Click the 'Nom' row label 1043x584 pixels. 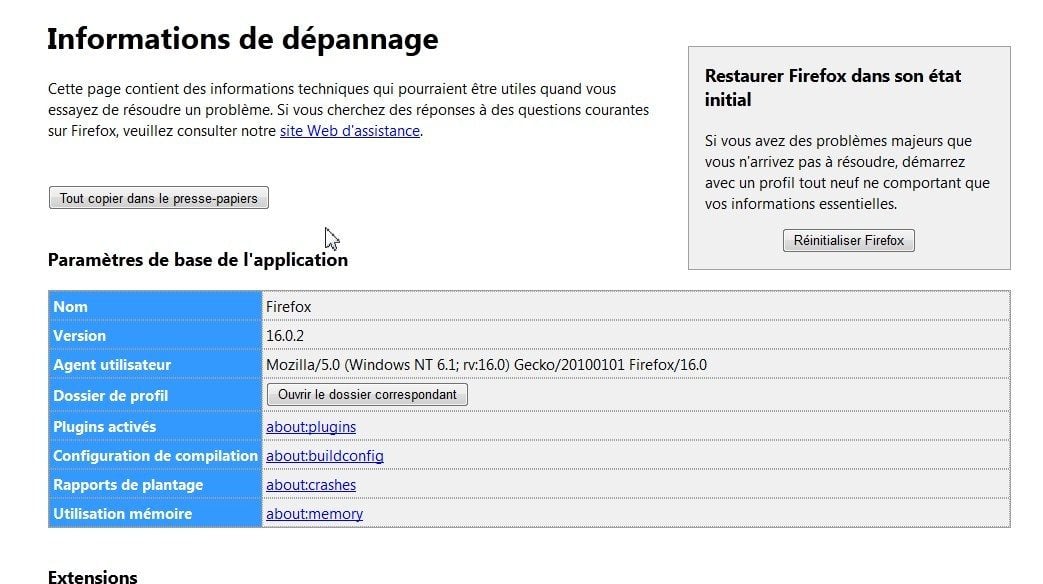point(70,307)
